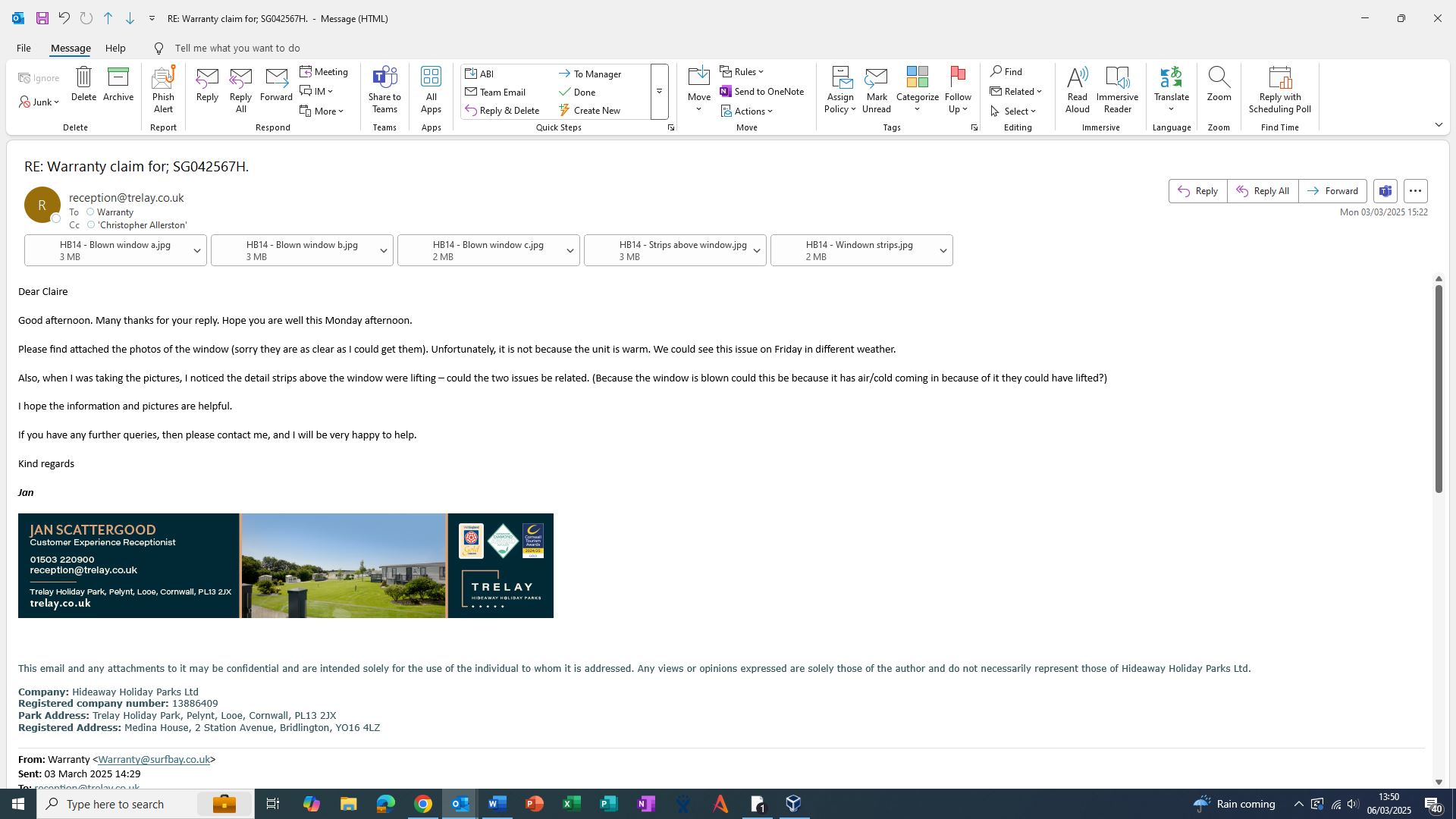Open the Warranty@surfbay.co.uk email link
This screenshot has width=1456, height=819.
tap(153, 759)
